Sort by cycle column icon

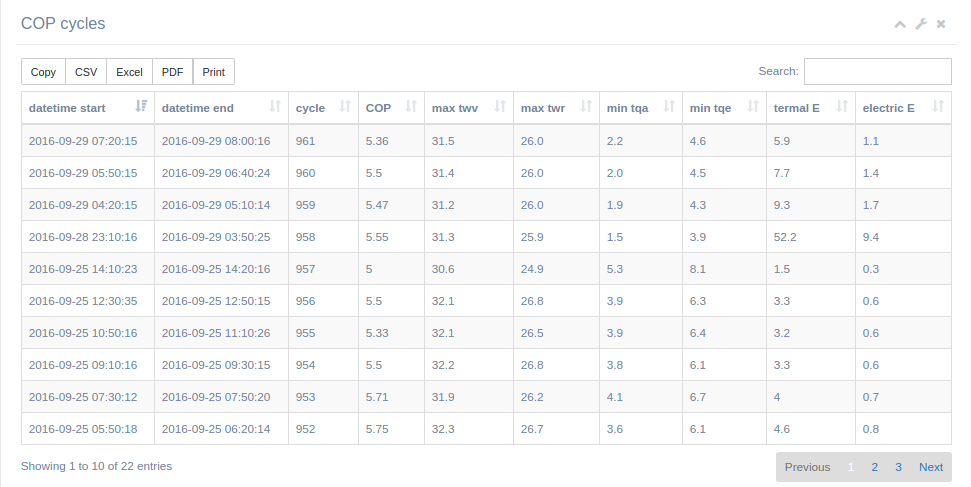click(345, 107)
